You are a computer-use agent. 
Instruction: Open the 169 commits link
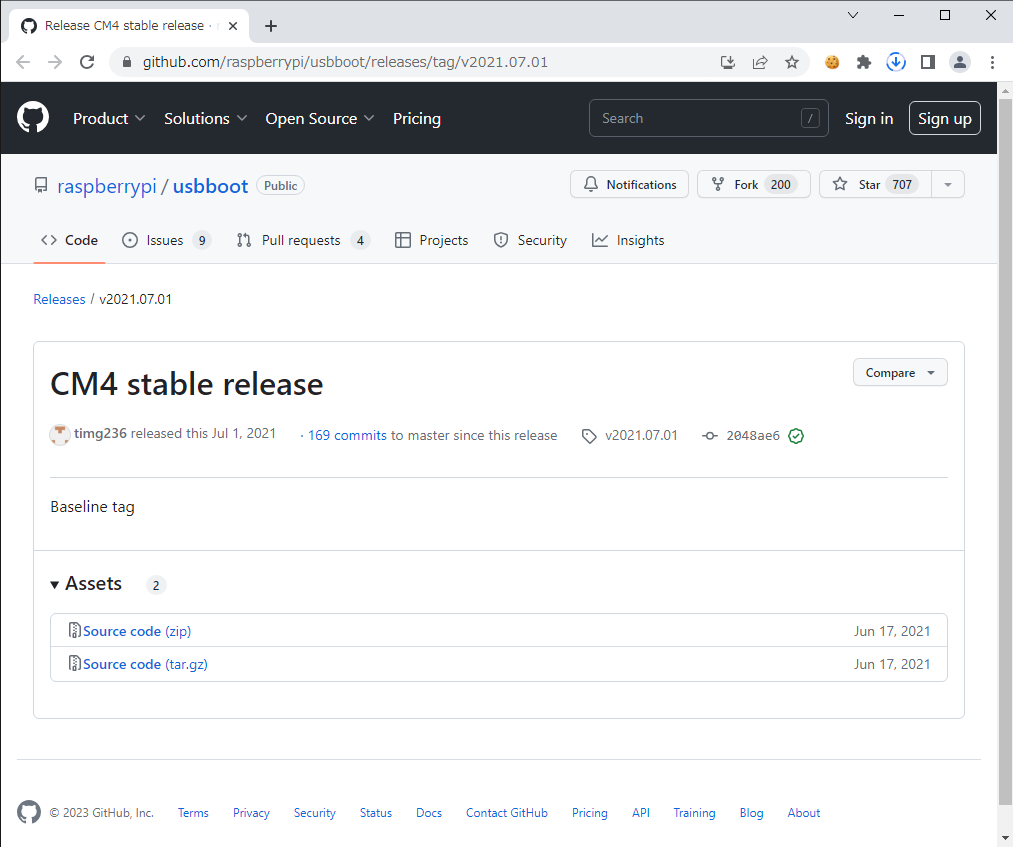pos(347,435)
